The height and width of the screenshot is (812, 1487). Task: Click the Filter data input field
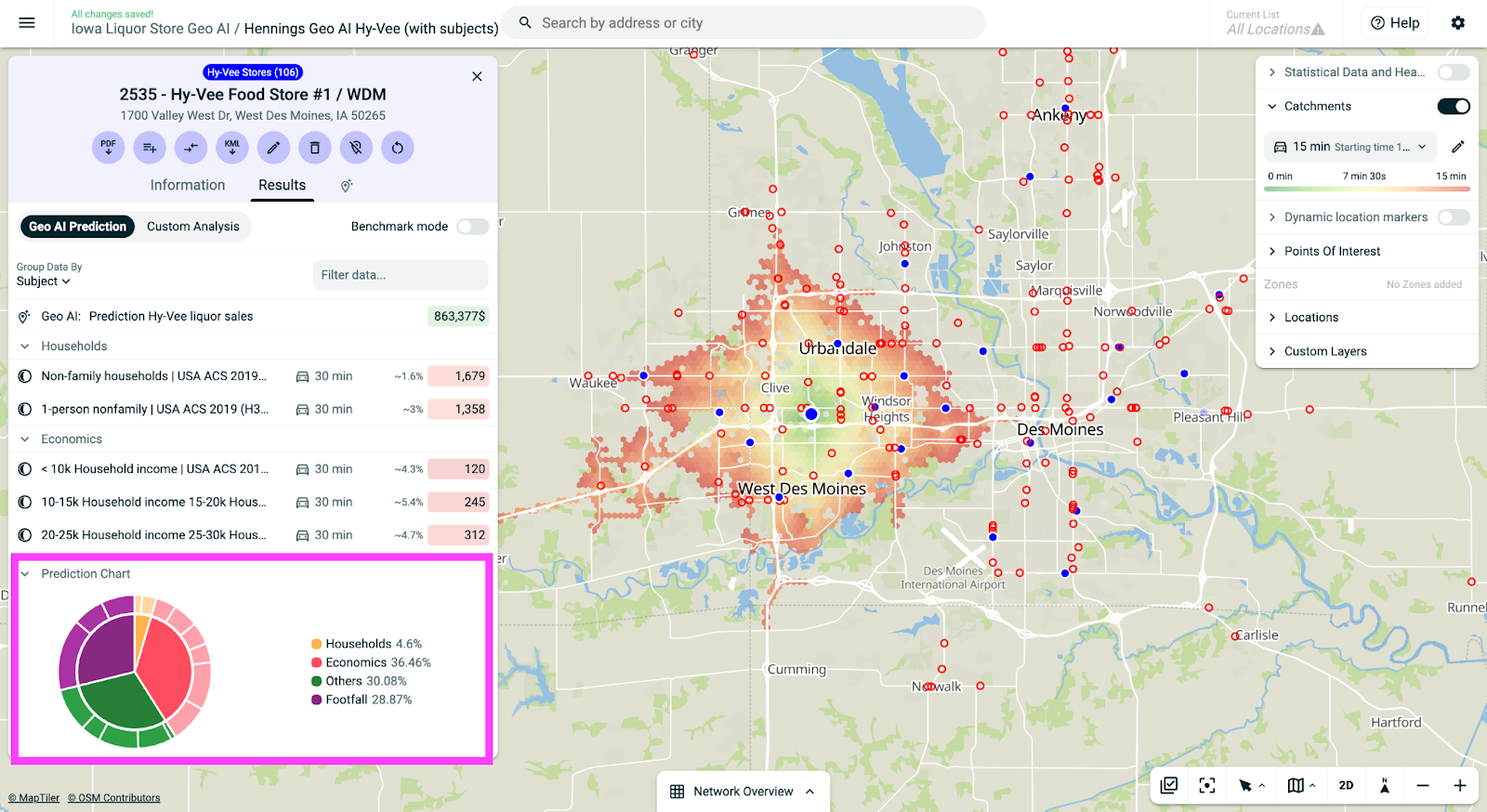[401, 275]
